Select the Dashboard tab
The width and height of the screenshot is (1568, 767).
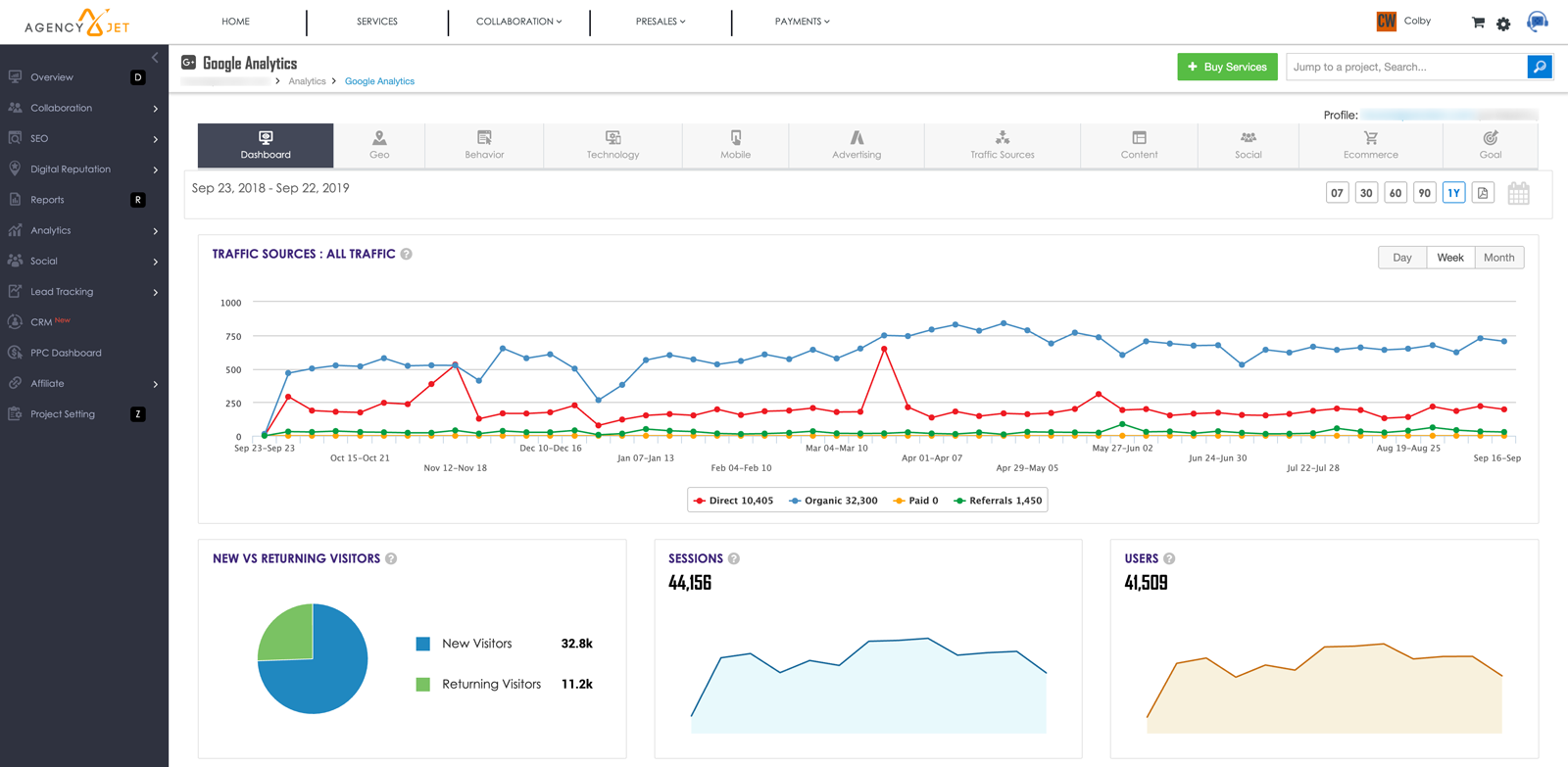coord(266,145)
